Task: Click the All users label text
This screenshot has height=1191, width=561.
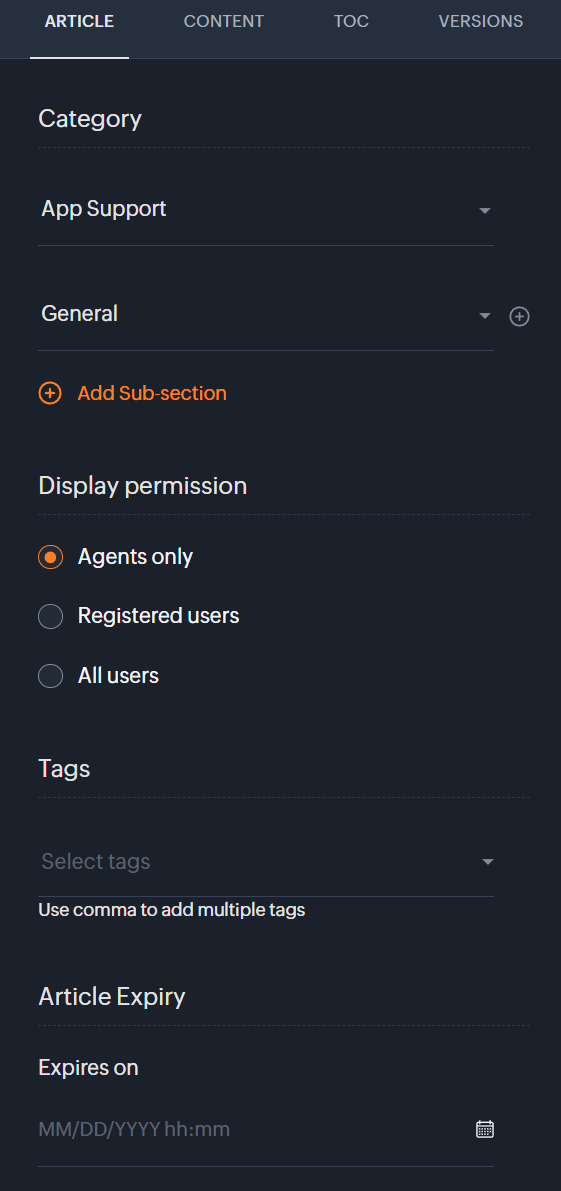Action: point(118,675)
